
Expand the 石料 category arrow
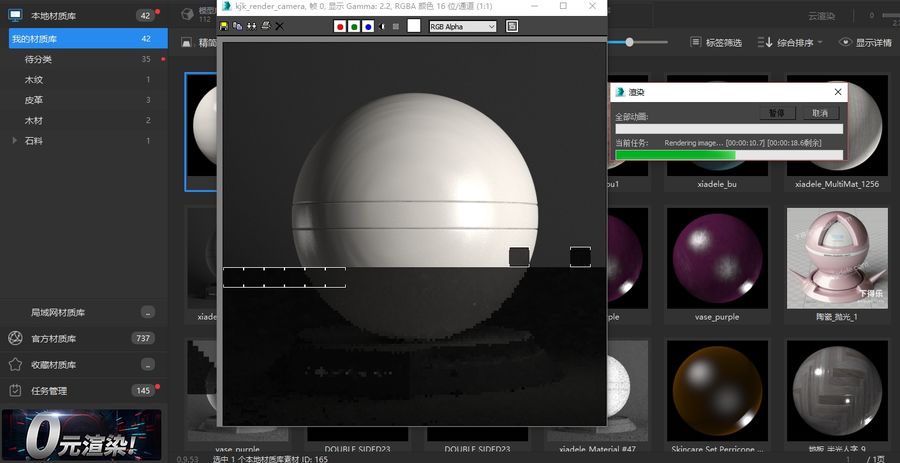point(14,141)
